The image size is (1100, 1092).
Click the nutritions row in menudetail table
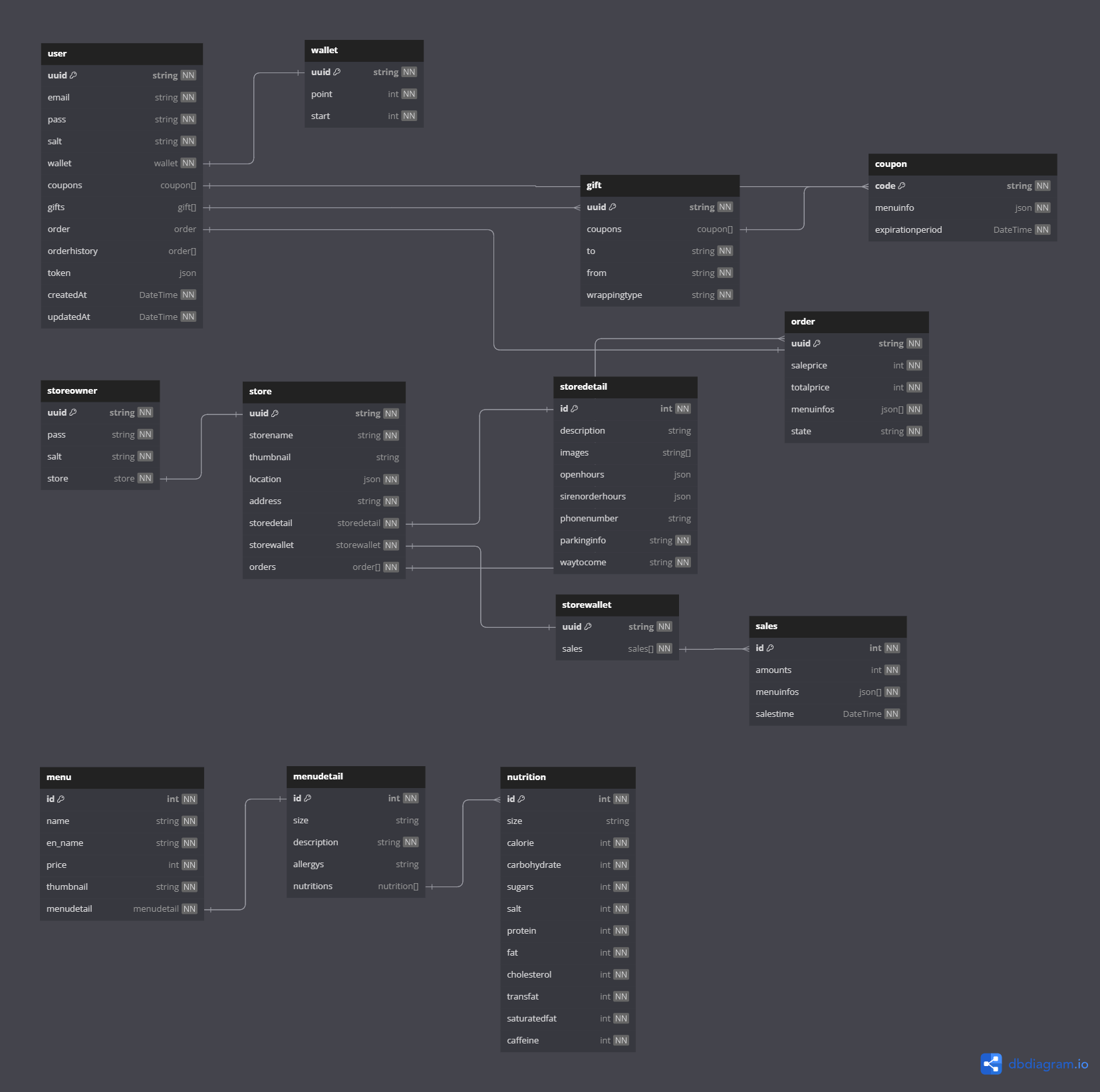(x=356, y=887)
